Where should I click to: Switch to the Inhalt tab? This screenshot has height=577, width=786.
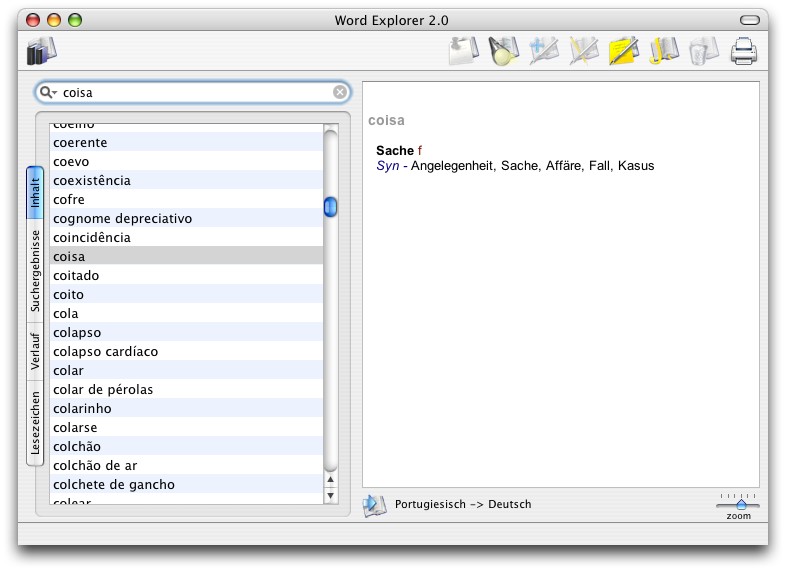click(x=35, y=193)
